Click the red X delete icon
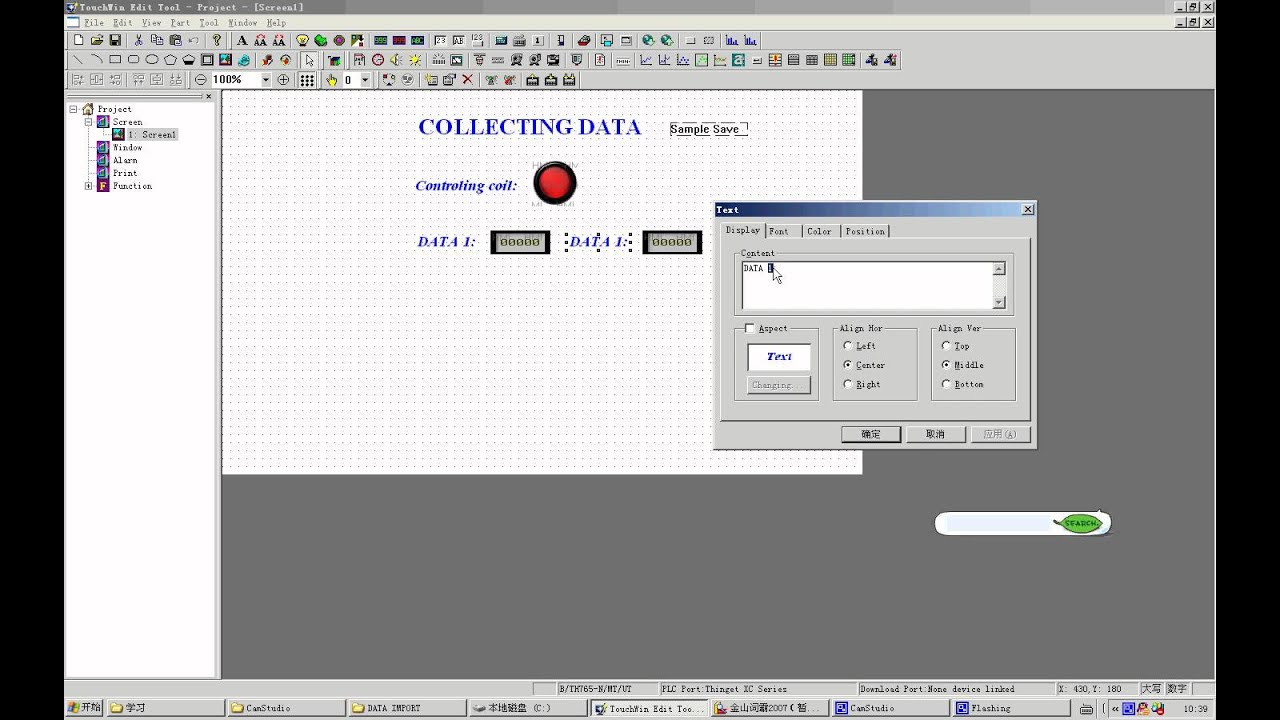 point(467,79)
